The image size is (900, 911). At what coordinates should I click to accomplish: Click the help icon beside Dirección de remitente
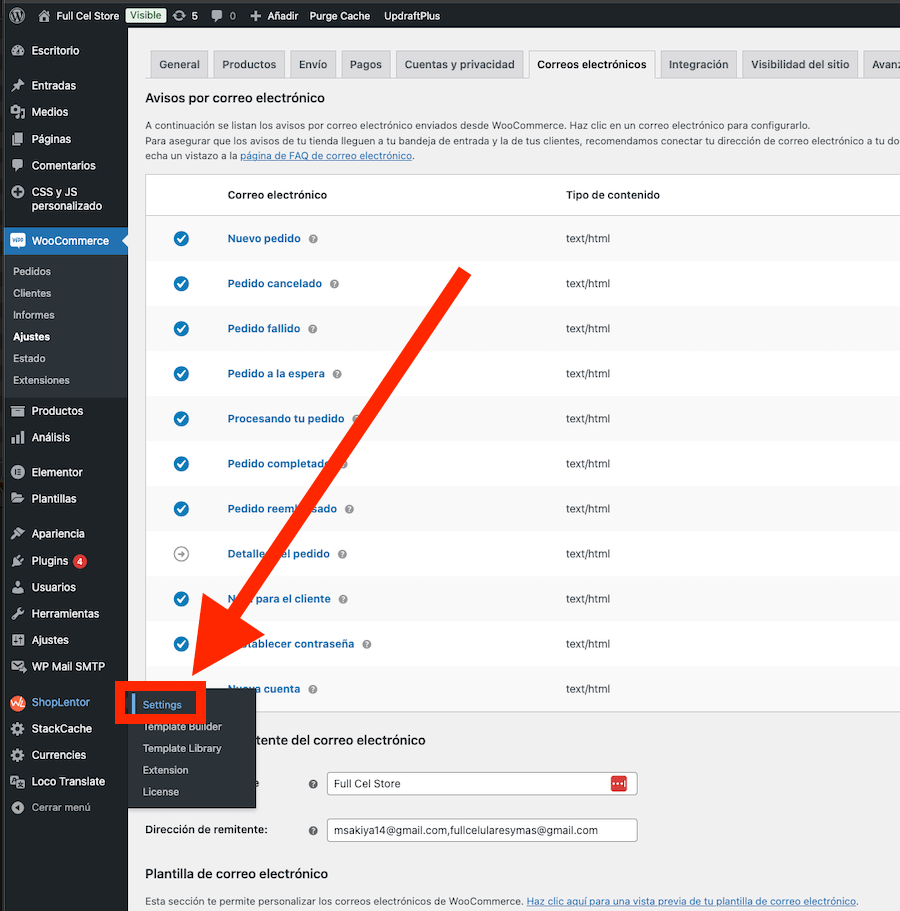pos(313,830)
